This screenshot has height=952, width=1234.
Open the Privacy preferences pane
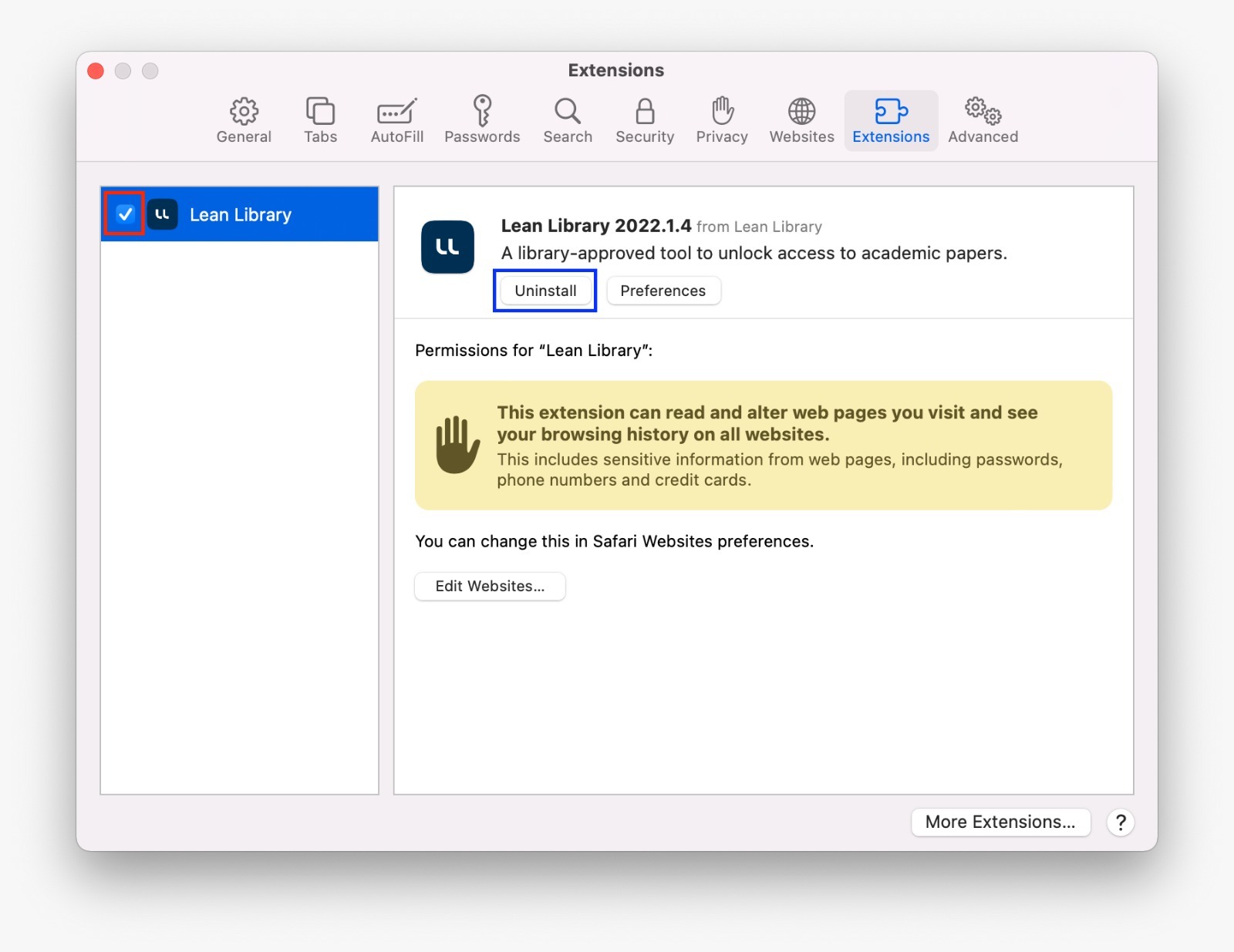(722, 121)
